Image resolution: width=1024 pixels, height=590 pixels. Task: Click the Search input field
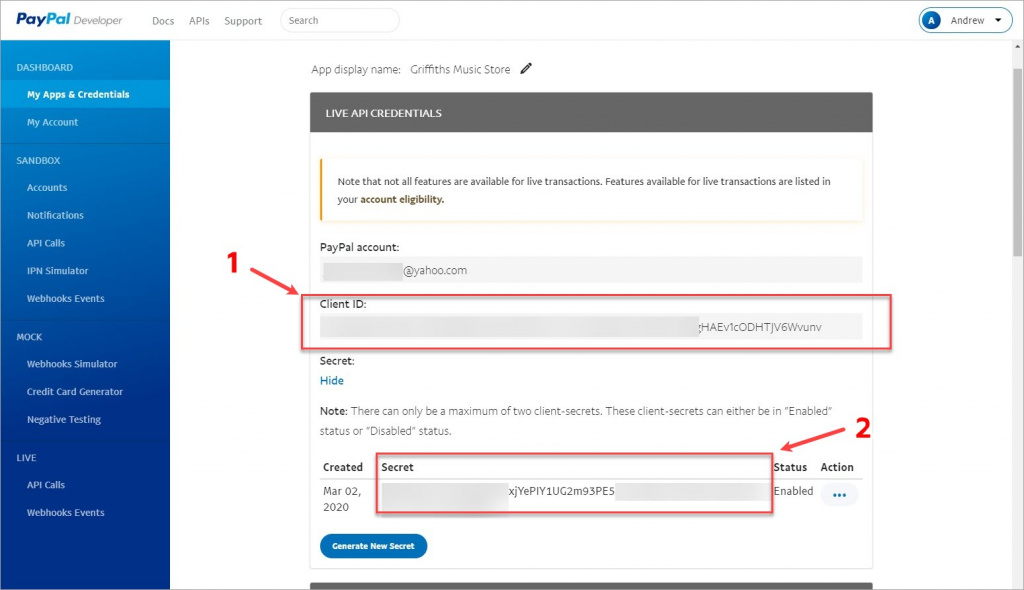[x=340, y=20]
